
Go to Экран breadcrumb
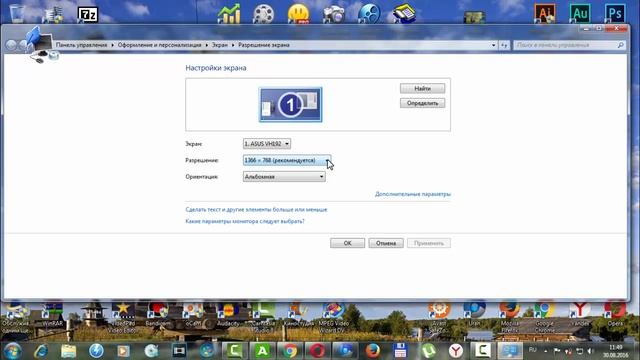220,45
